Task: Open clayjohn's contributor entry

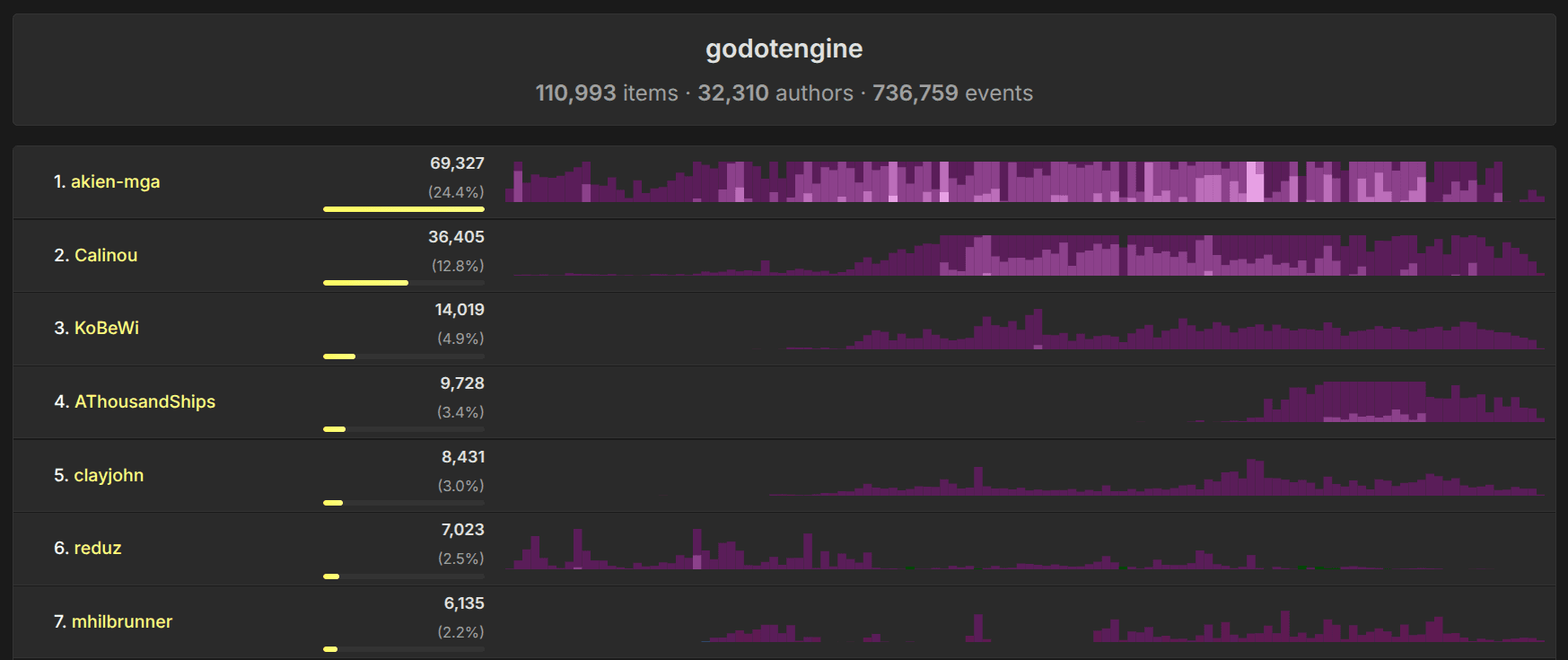Action: 109,476
